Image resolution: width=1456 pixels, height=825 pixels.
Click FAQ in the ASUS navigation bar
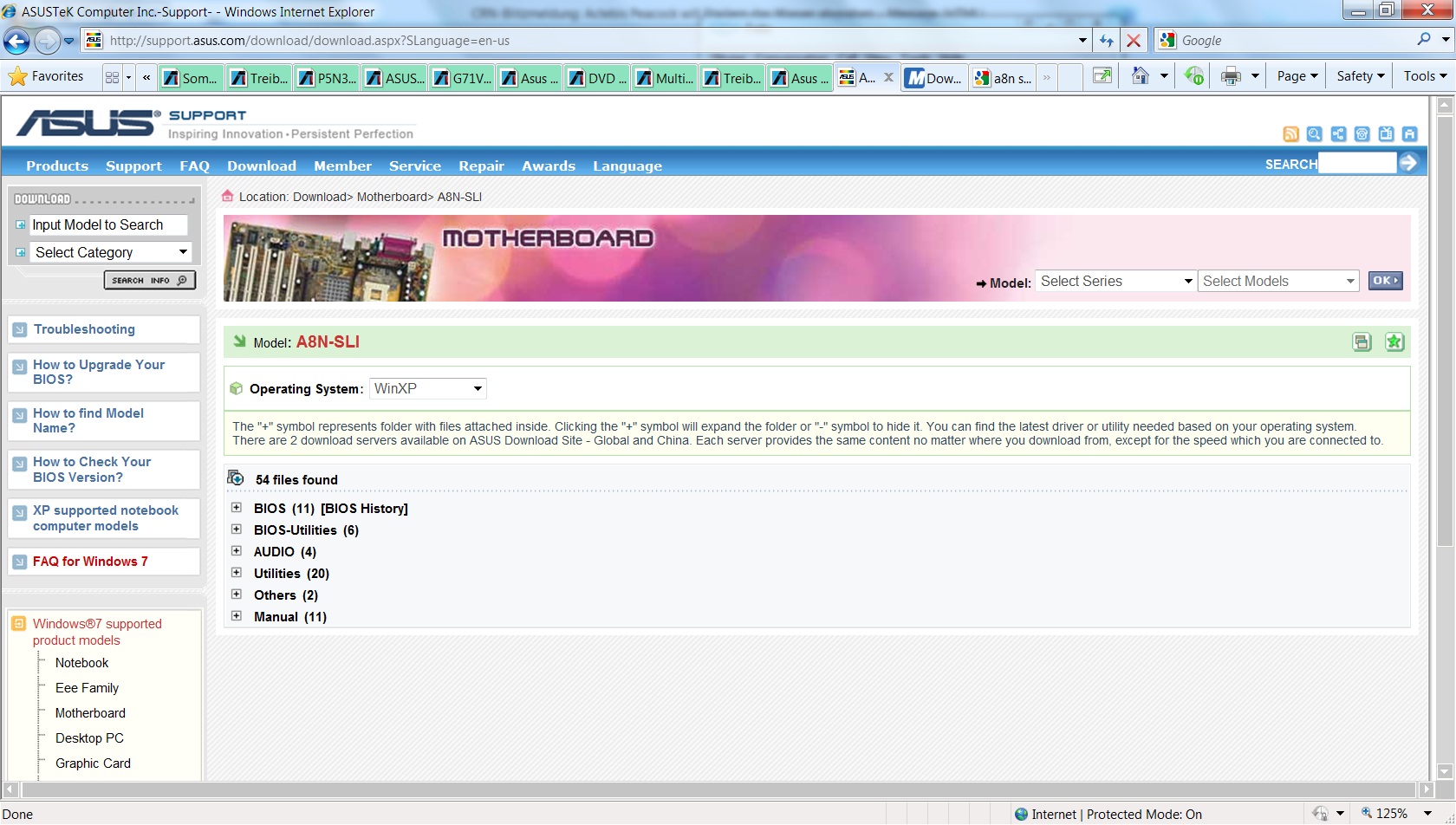pos(195,166)
